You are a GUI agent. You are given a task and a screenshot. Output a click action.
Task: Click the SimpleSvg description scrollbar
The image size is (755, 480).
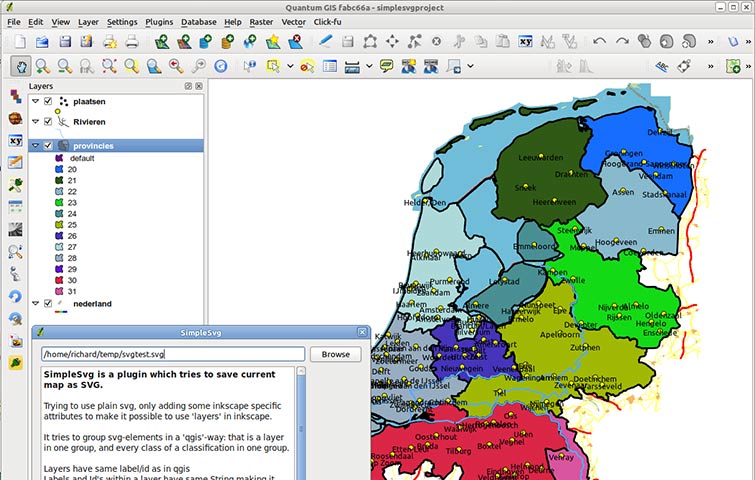coord(301,423)
